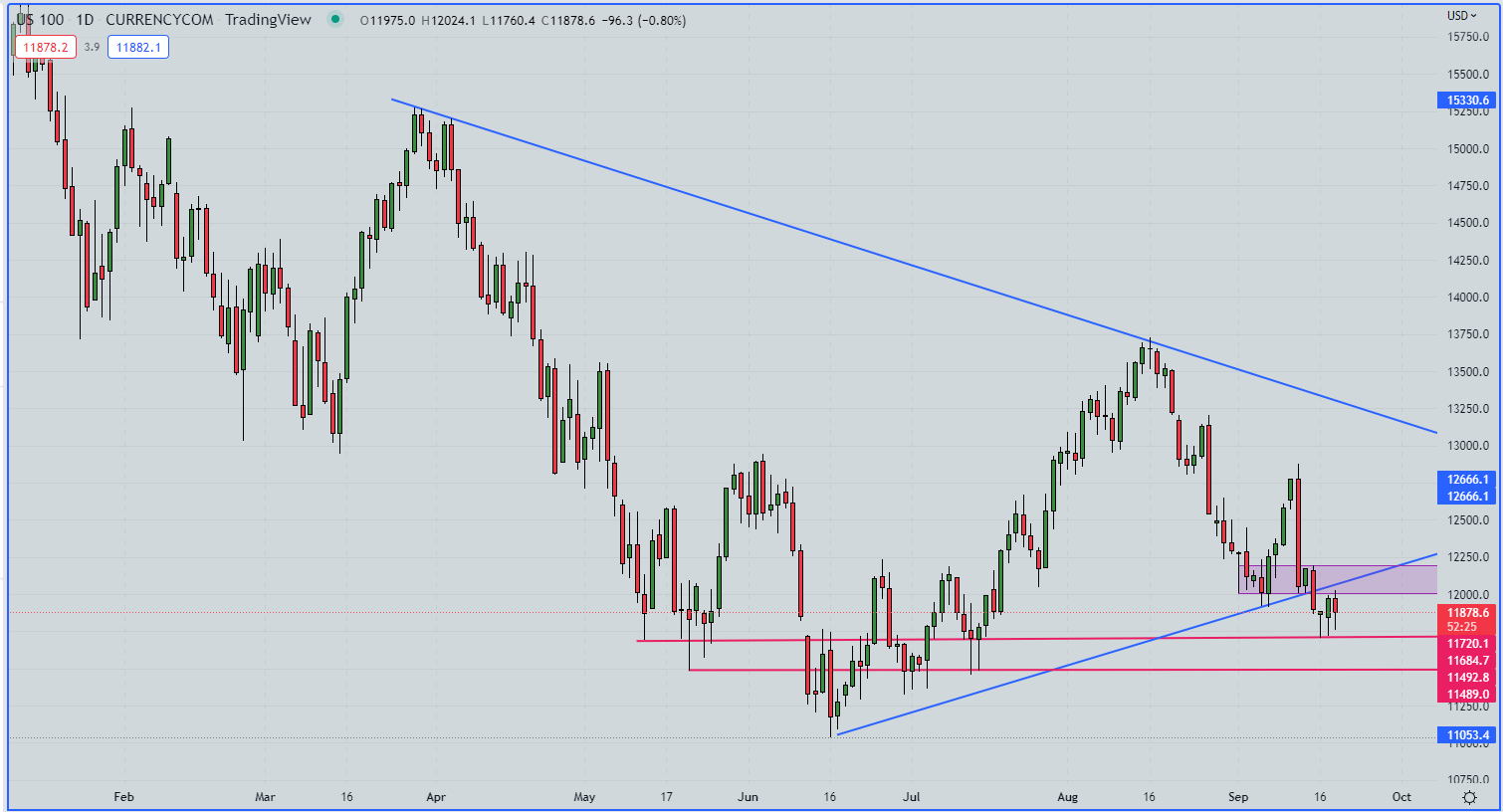Click the blue buy price 11882.1 button
1503x812 pixels.
click(138, 47)
